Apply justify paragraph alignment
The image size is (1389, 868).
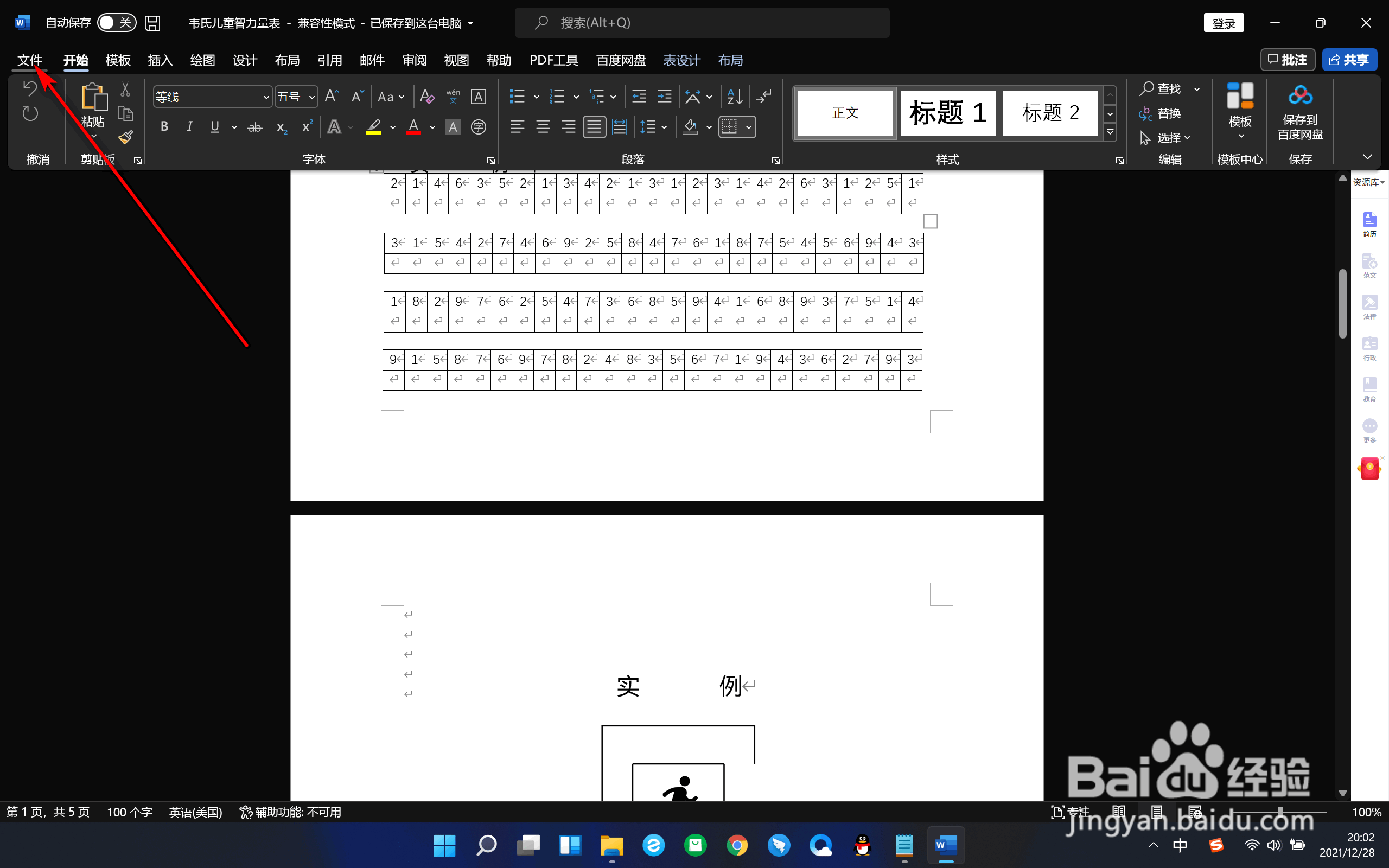(x=594, y=127)
